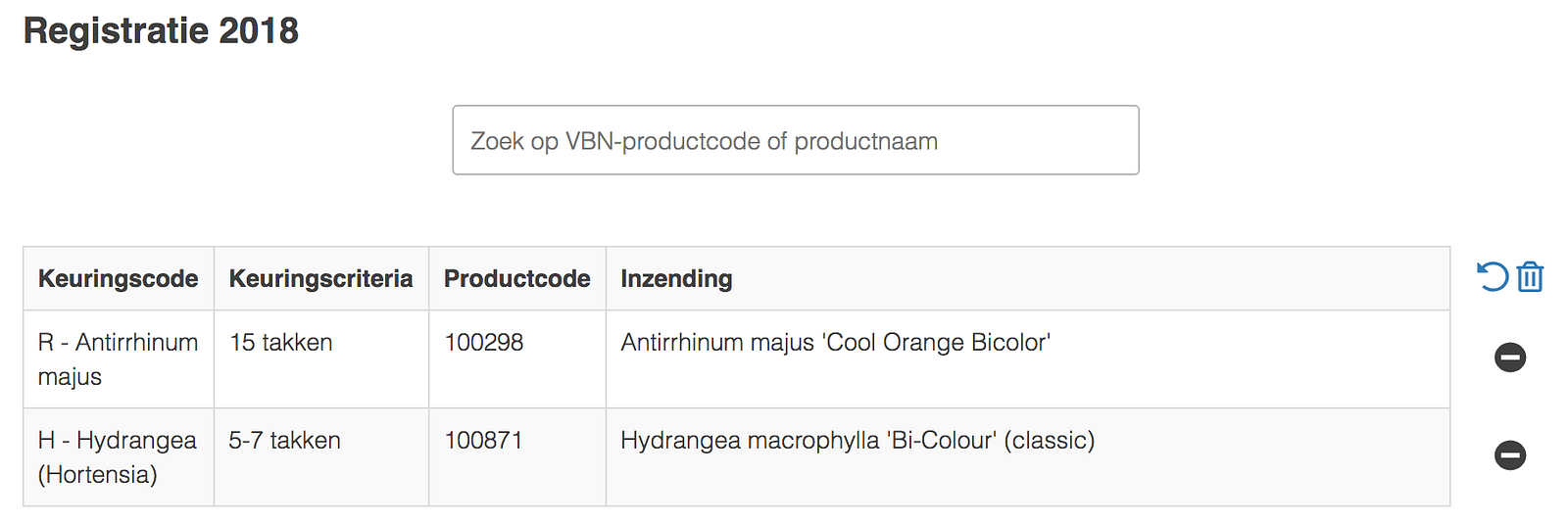This screenshot has width=1568, height=524.
Task: Click the Keuringscriteria column header
Action: click(320, 279)
